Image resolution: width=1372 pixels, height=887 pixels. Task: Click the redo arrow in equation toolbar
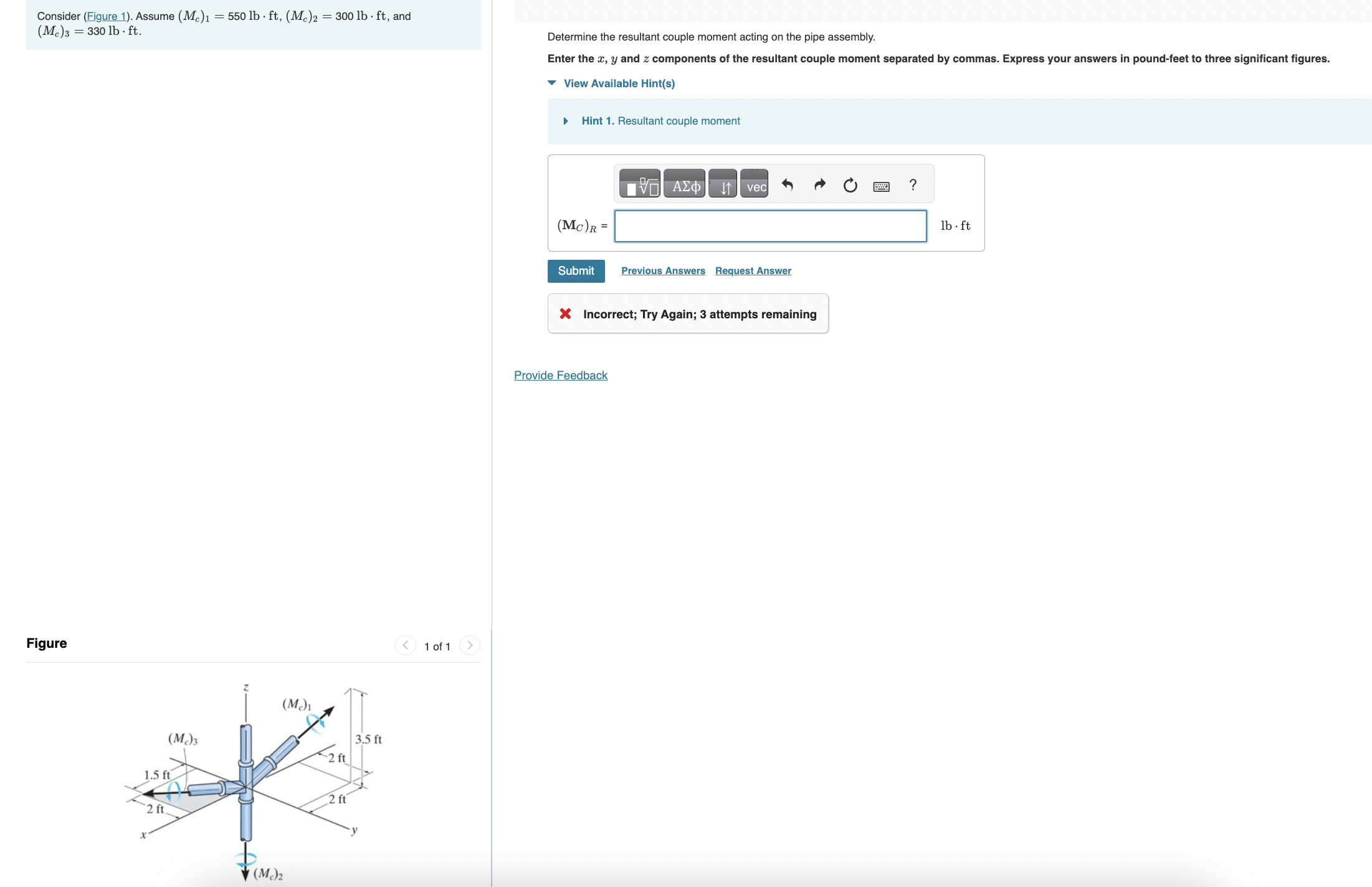click(819, 184)
